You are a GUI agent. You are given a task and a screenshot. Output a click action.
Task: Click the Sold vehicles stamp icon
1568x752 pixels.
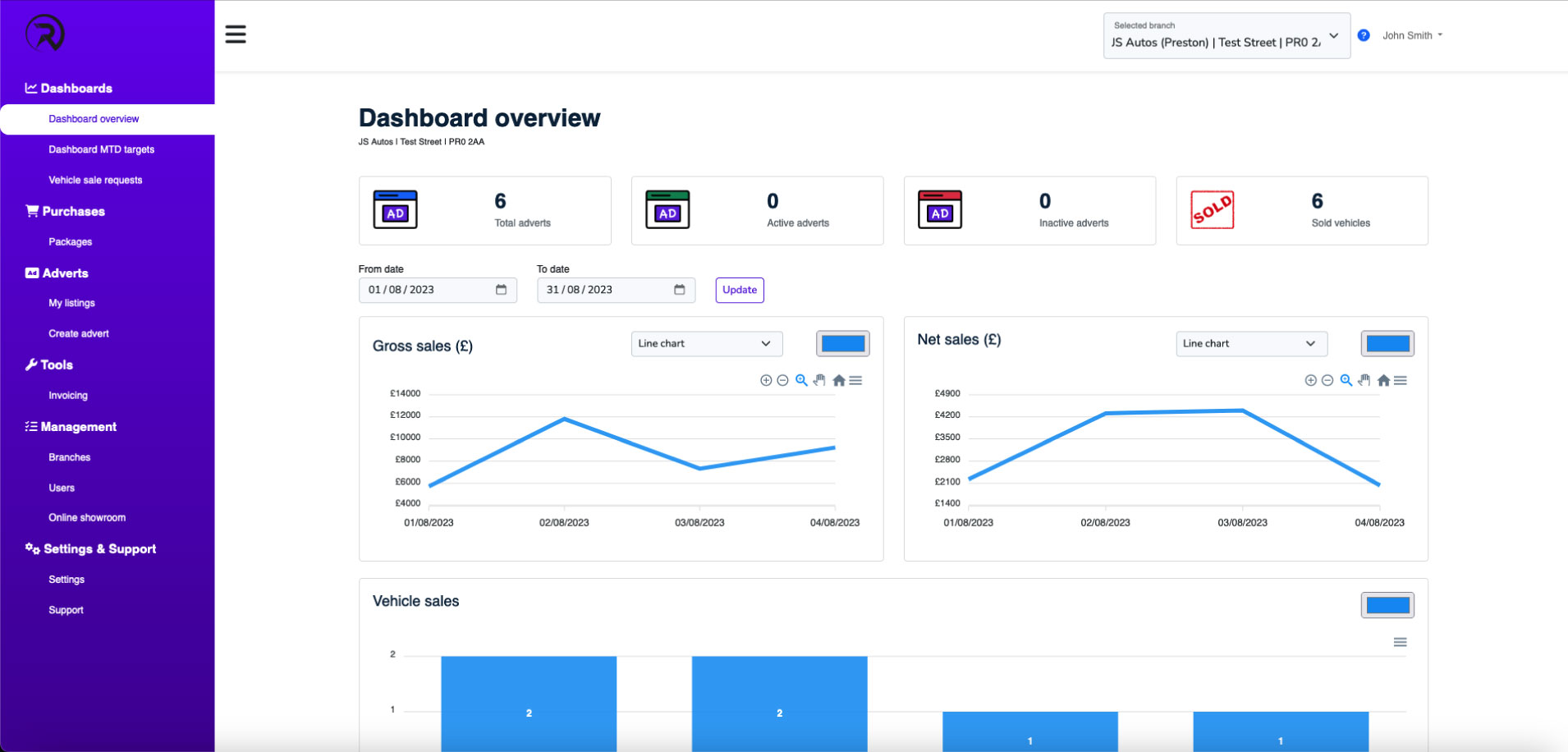click(x=1213, y=210)
